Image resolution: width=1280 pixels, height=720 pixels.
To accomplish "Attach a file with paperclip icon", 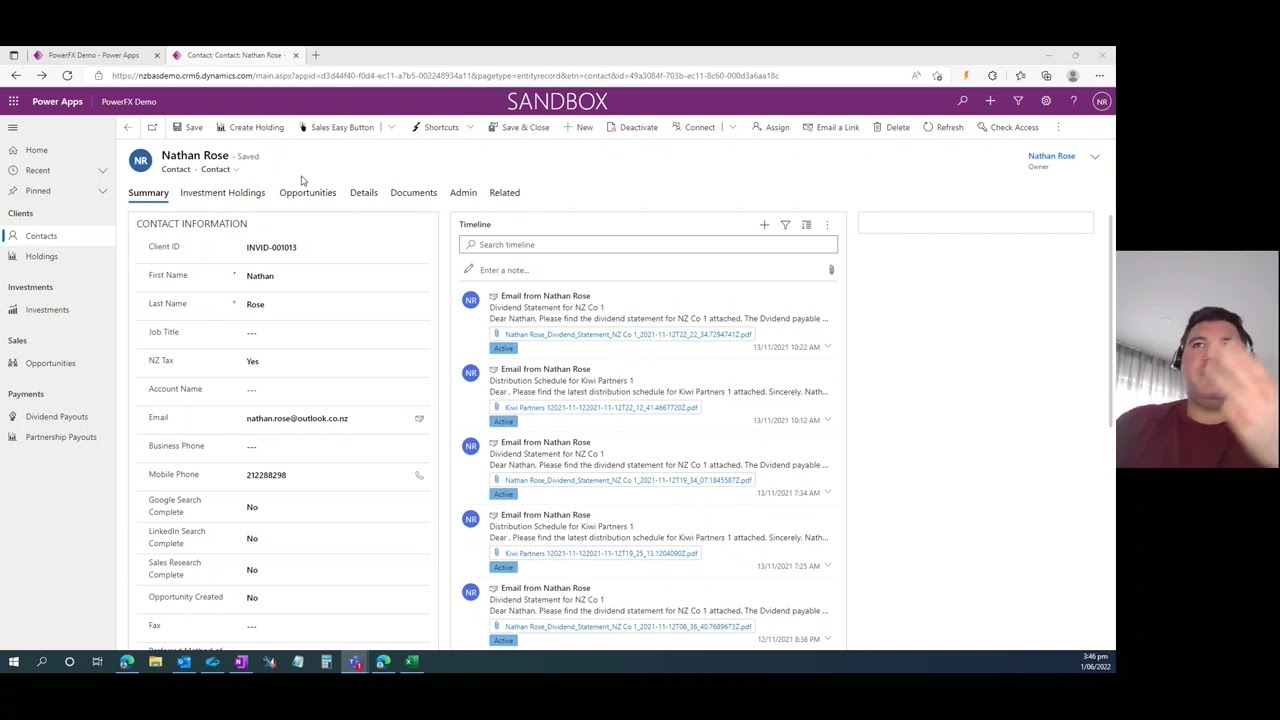I will [x=831, y=270].
